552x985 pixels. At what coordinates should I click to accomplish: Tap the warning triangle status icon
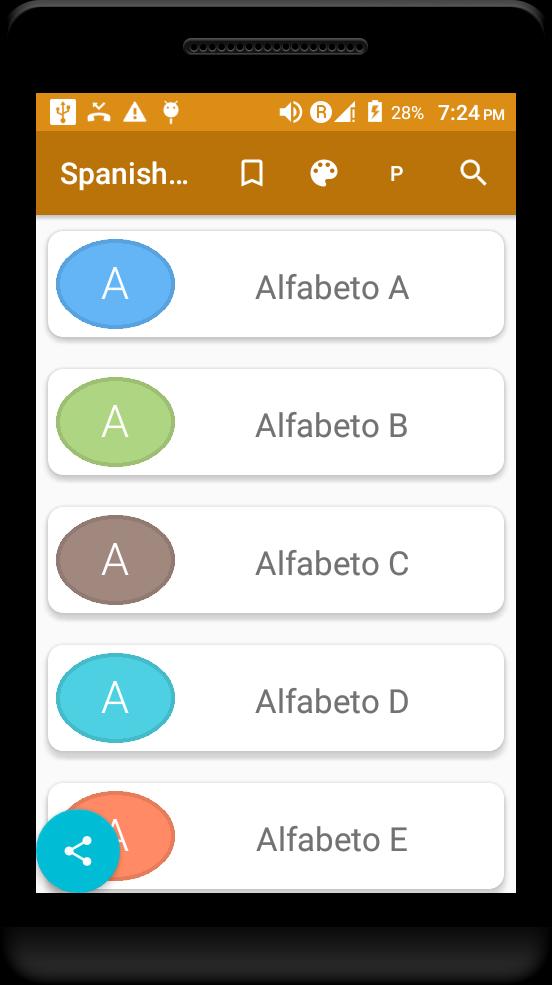(x=134, y=112)
